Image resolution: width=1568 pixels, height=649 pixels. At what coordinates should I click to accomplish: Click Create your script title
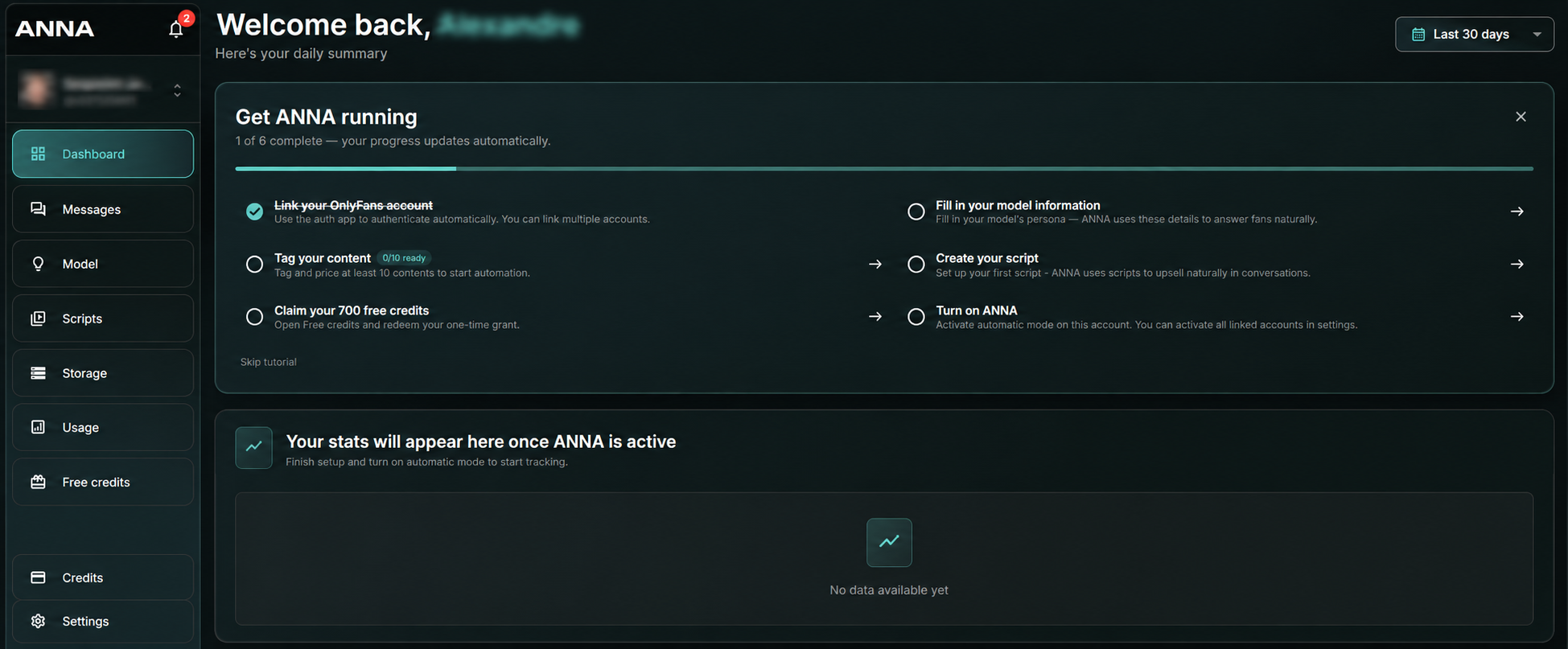click(986, 258)
